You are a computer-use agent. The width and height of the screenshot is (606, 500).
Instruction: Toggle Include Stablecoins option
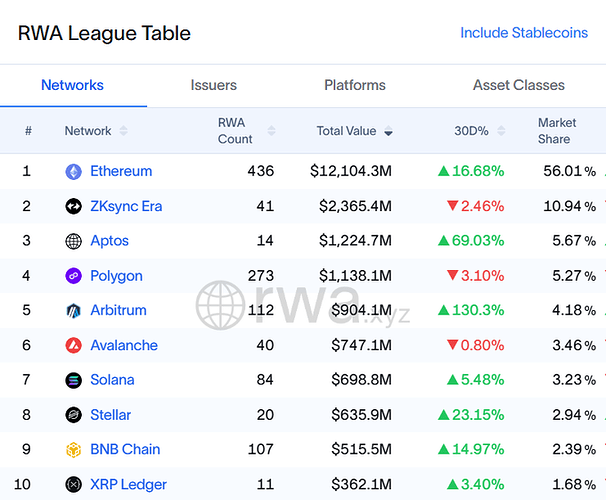[523, 33]
